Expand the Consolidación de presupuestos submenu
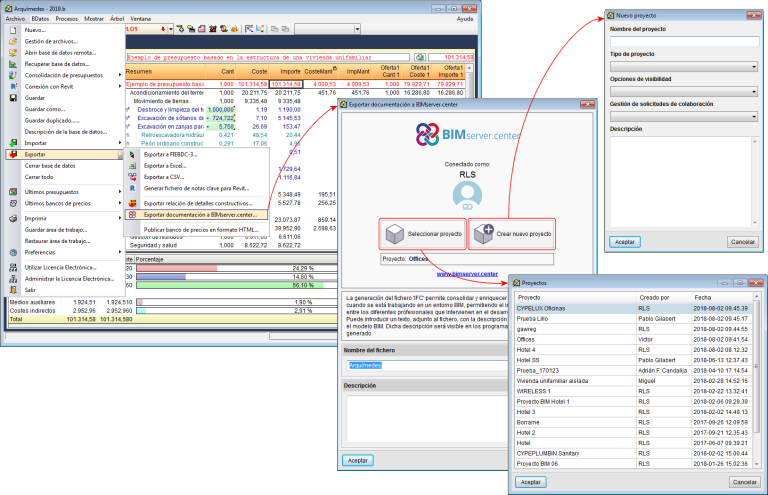Image resolution: width=768 pixels, height=495 pixels. 120,75
